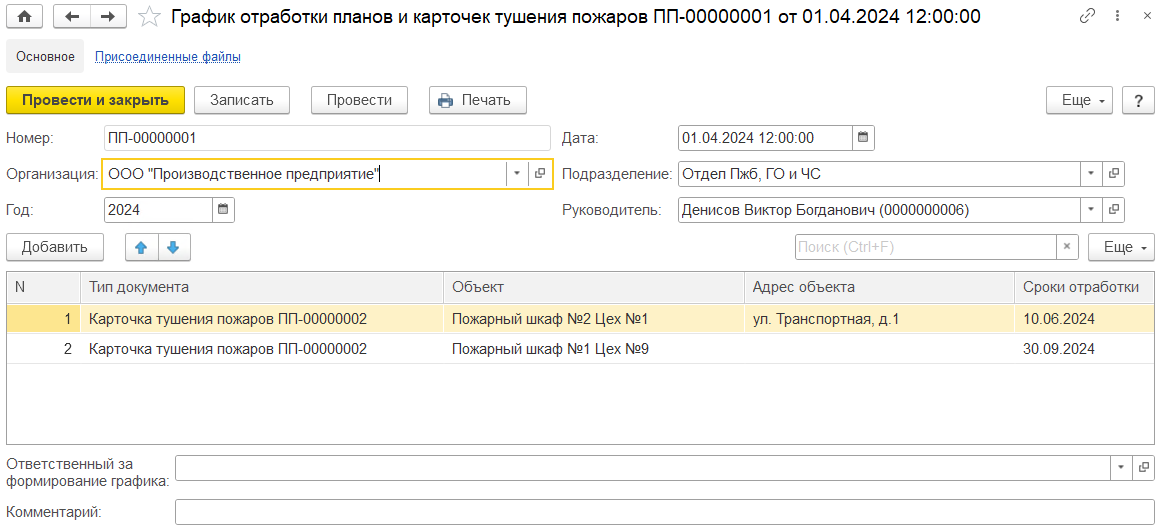The width and height of the screenshot is (1161, 531).
Task: Select row 2 Пожарный шкаф №1 Цех №9
Action: coord(550,349)
